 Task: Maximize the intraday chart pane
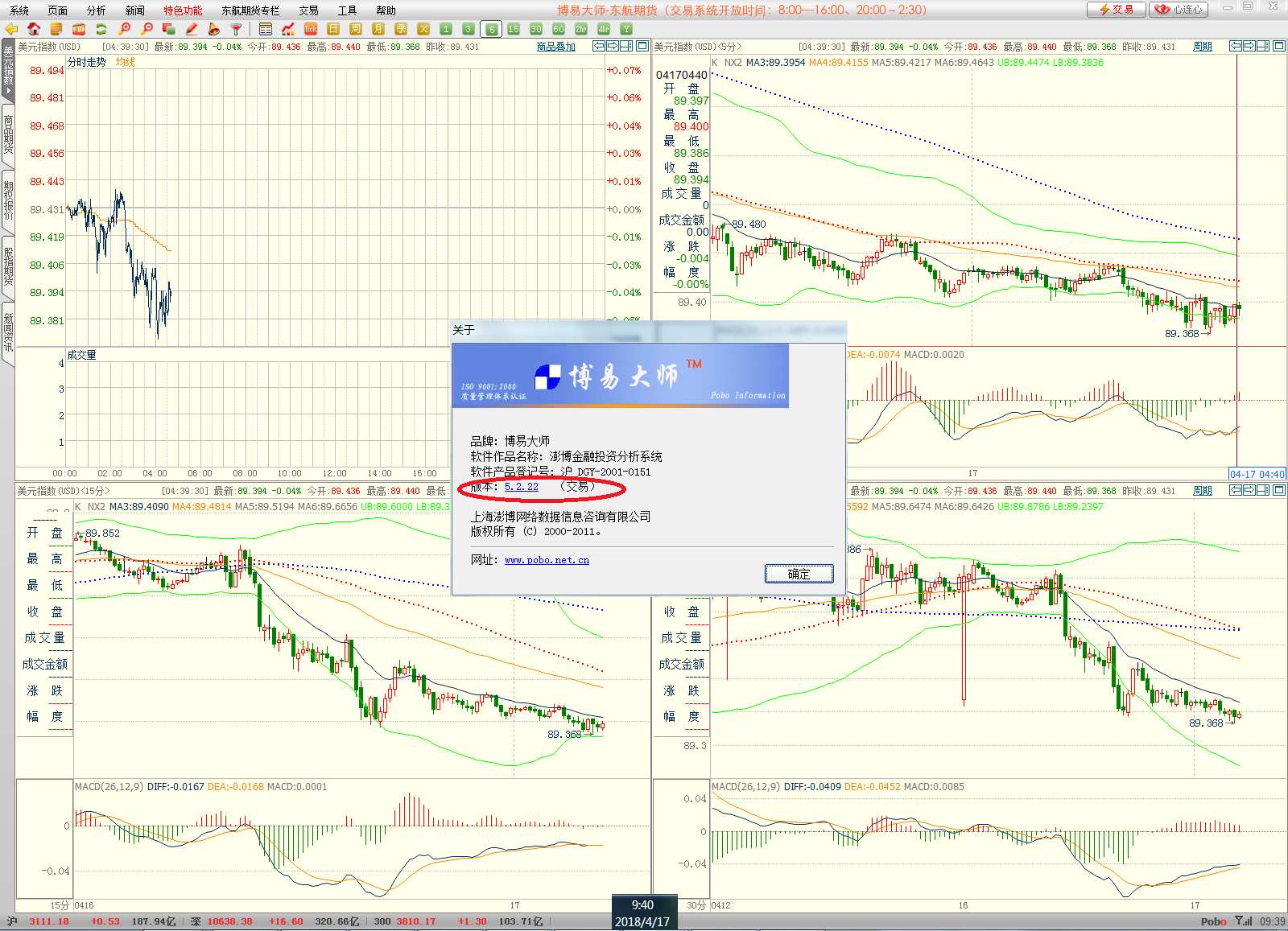(x=642, y=46)
